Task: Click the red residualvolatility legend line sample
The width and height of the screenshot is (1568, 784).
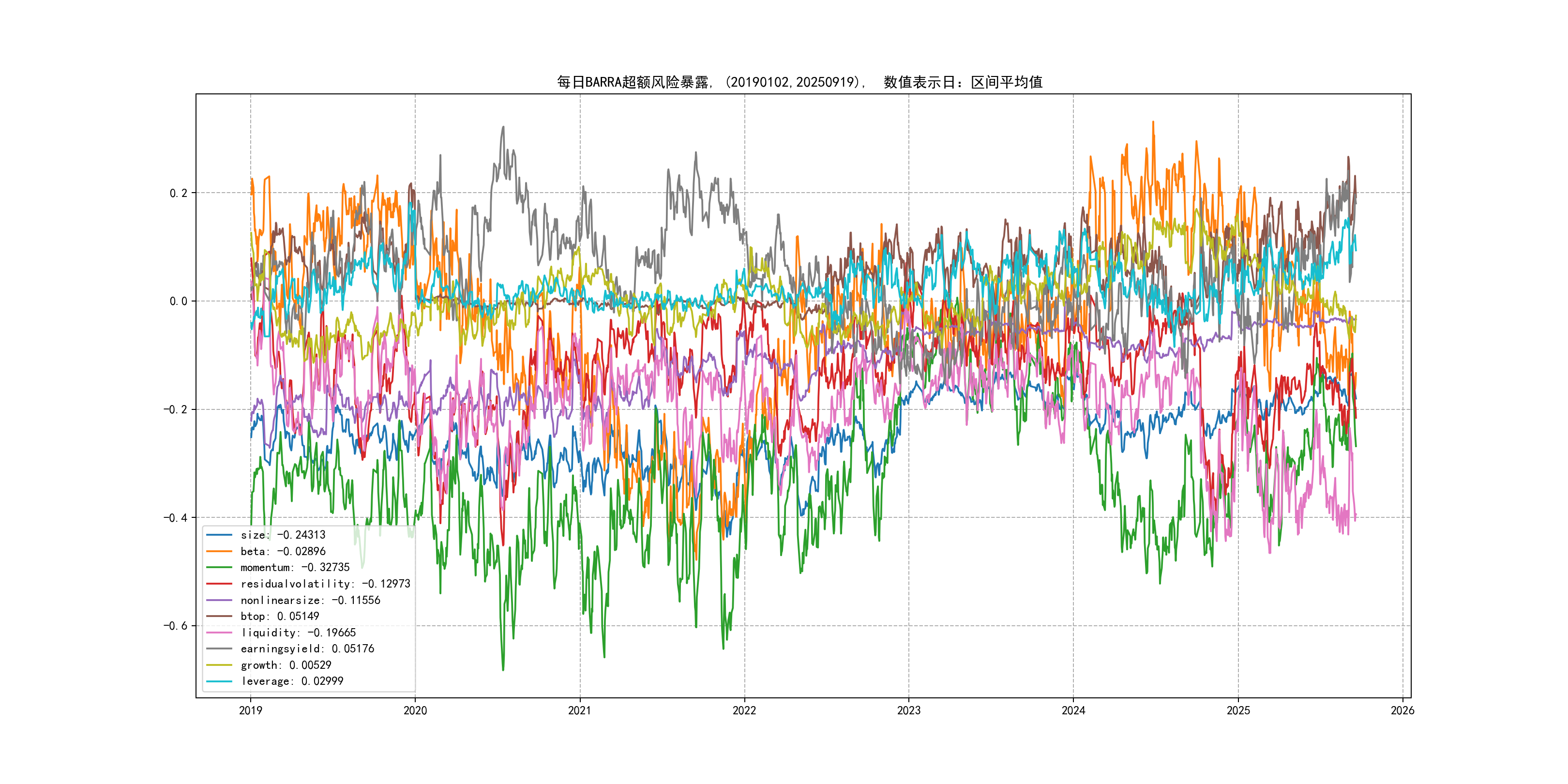Action: 219,584
